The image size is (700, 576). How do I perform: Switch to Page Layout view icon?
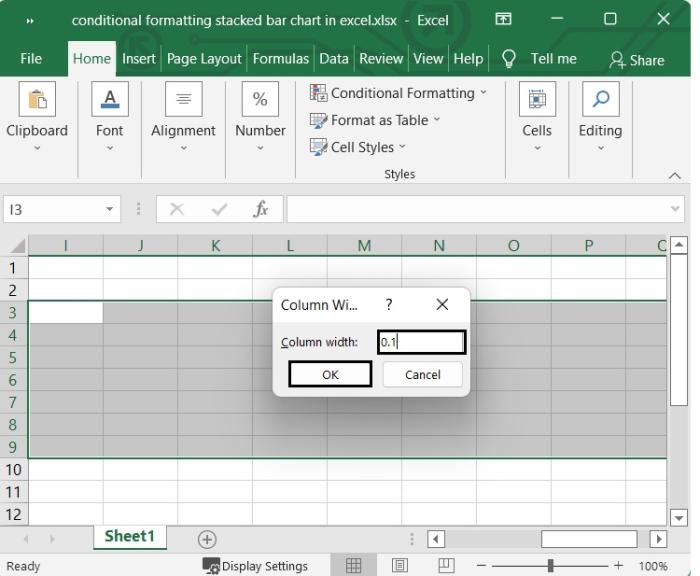(x=400, y=566)
